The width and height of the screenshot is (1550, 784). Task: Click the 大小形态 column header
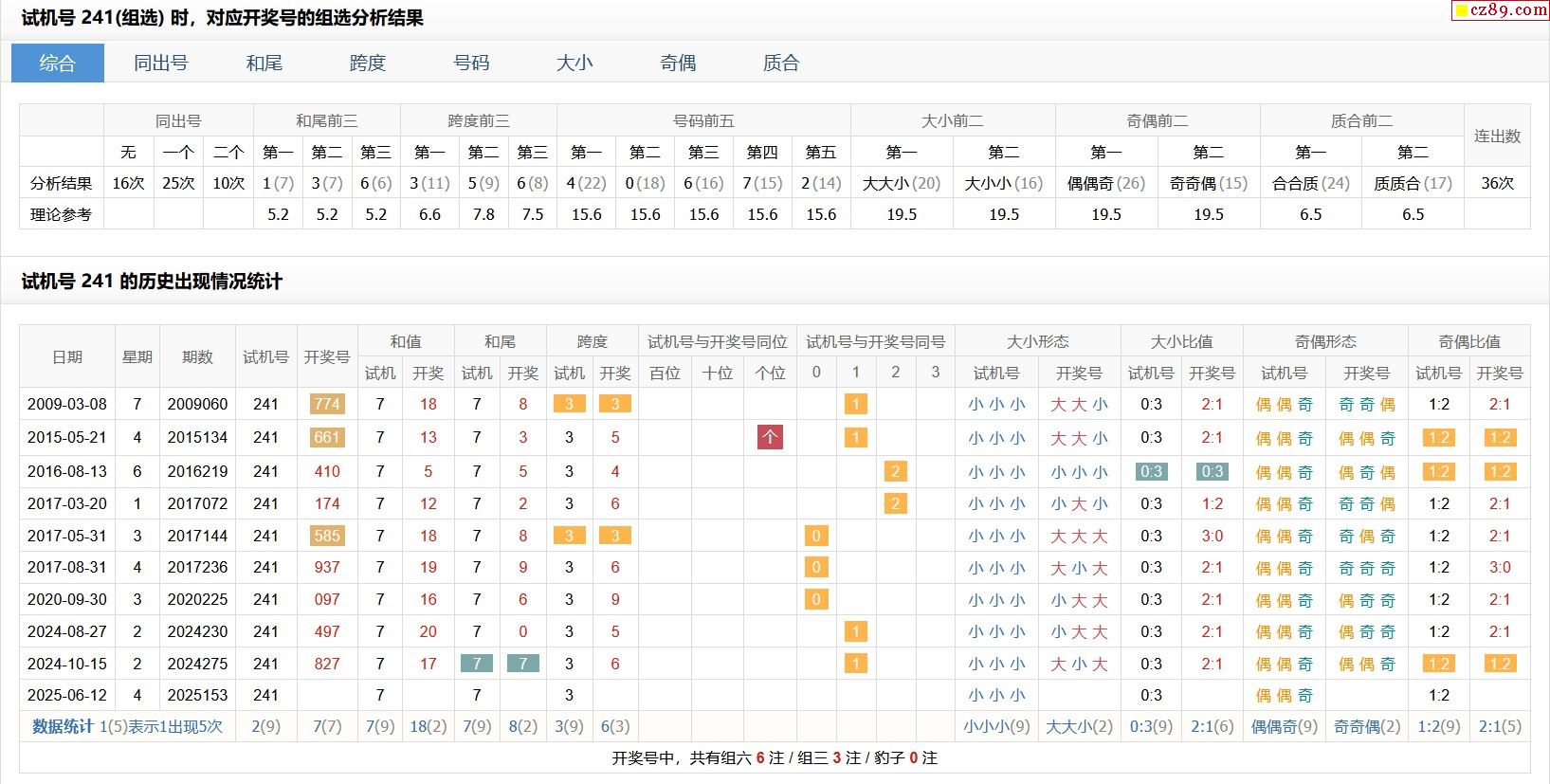[x=1038, y=341]
